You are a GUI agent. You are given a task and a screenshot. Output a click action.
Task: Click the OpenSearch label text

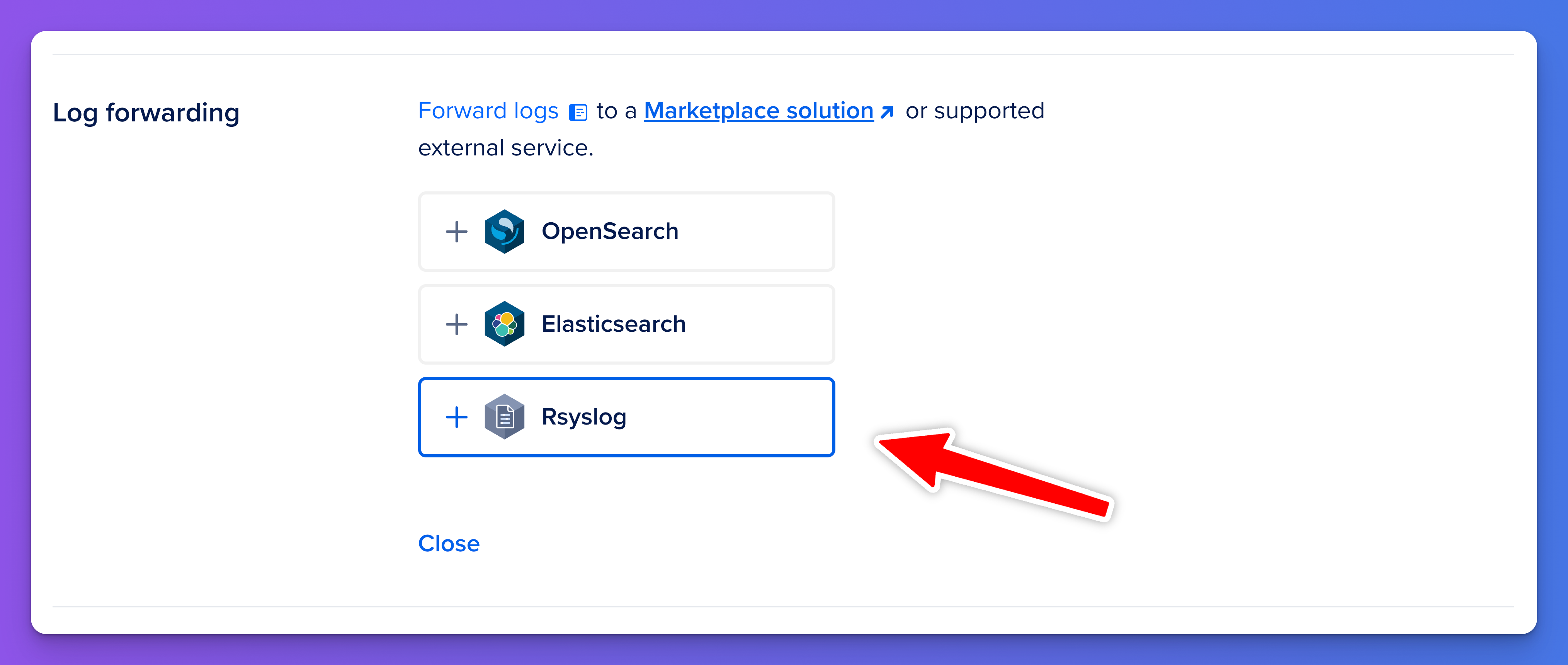point(610,232)
